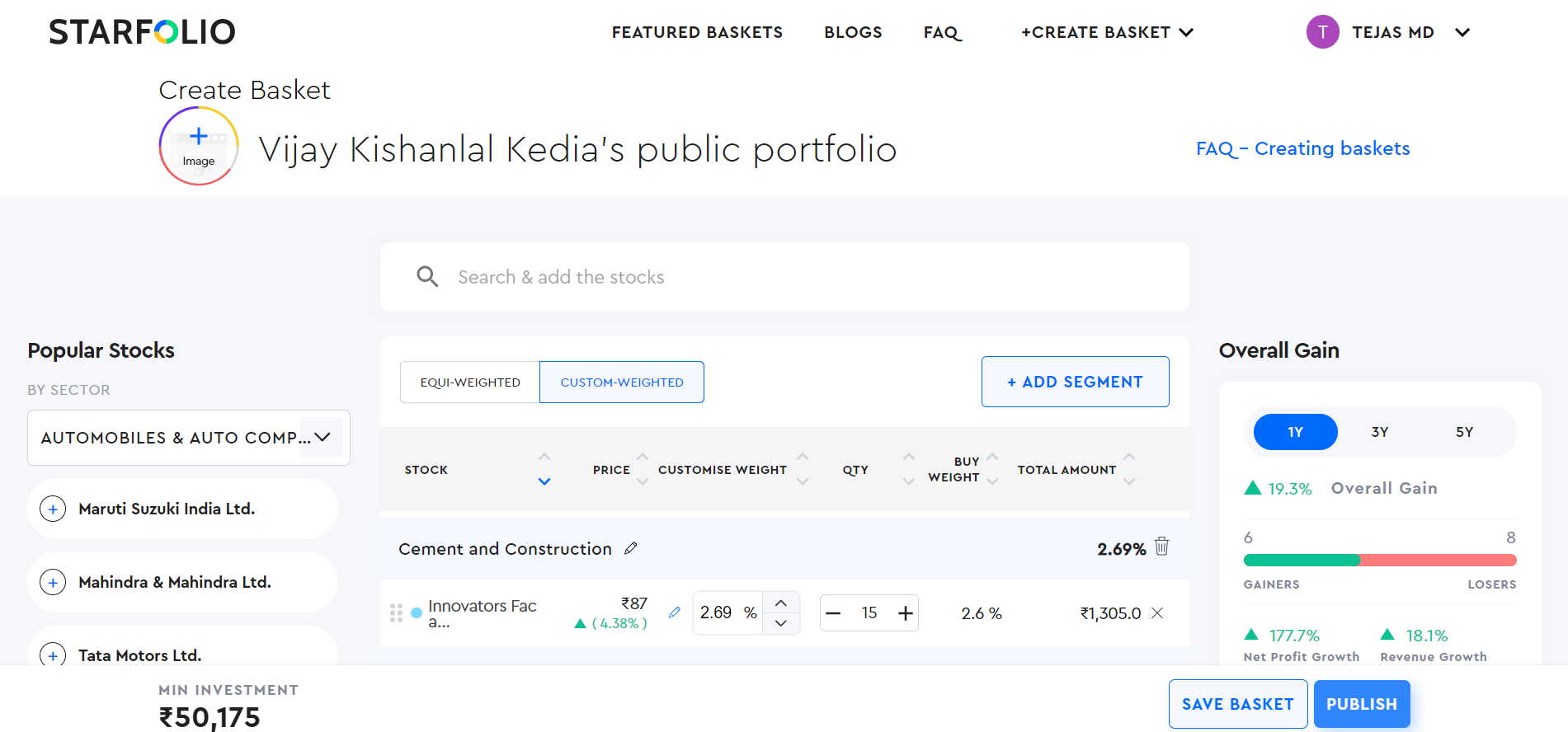
Task: Delete the Cement and Construction segment
Action: 1161,547
